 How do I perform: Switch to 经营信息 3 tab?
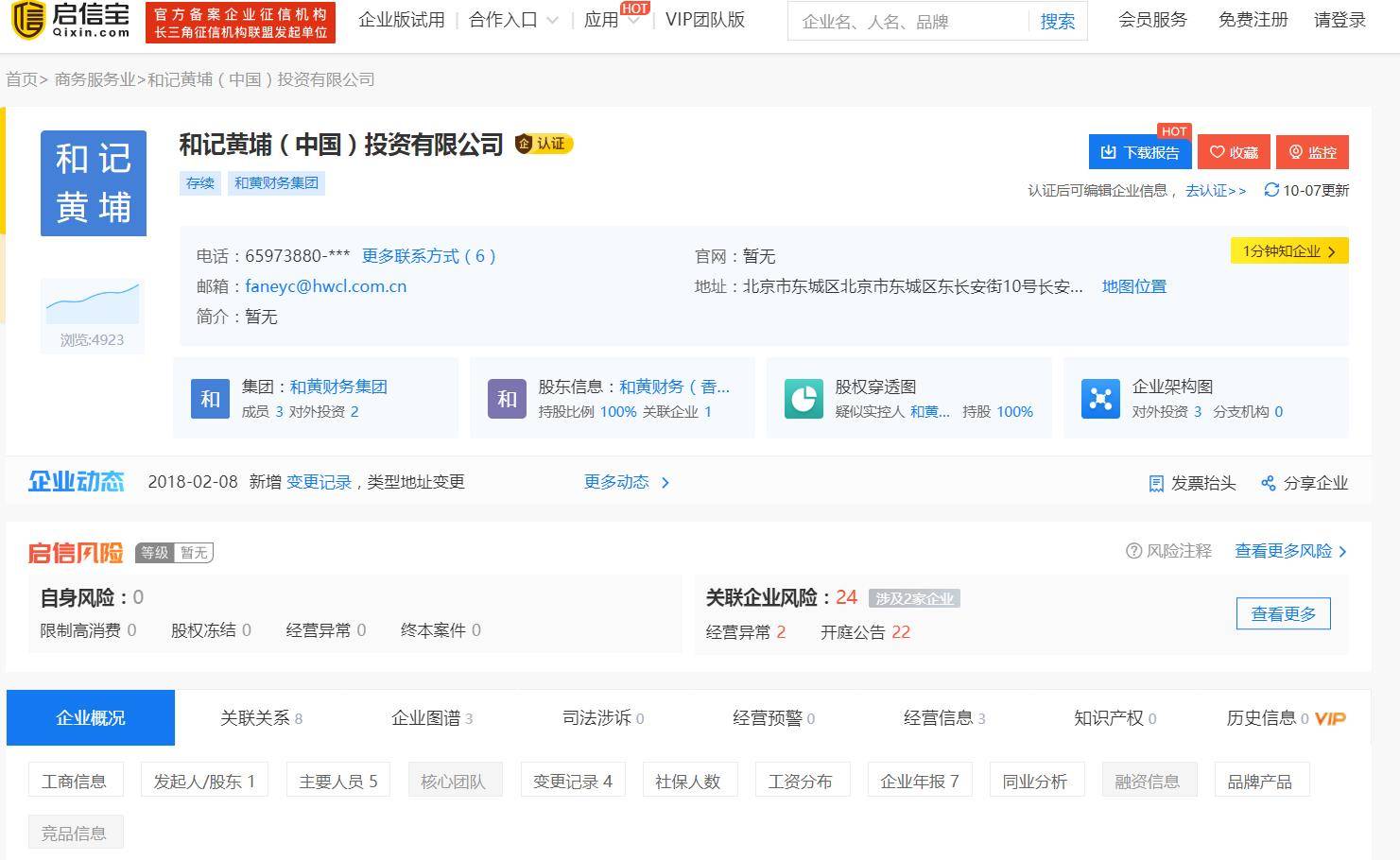[x=944, y=718]
